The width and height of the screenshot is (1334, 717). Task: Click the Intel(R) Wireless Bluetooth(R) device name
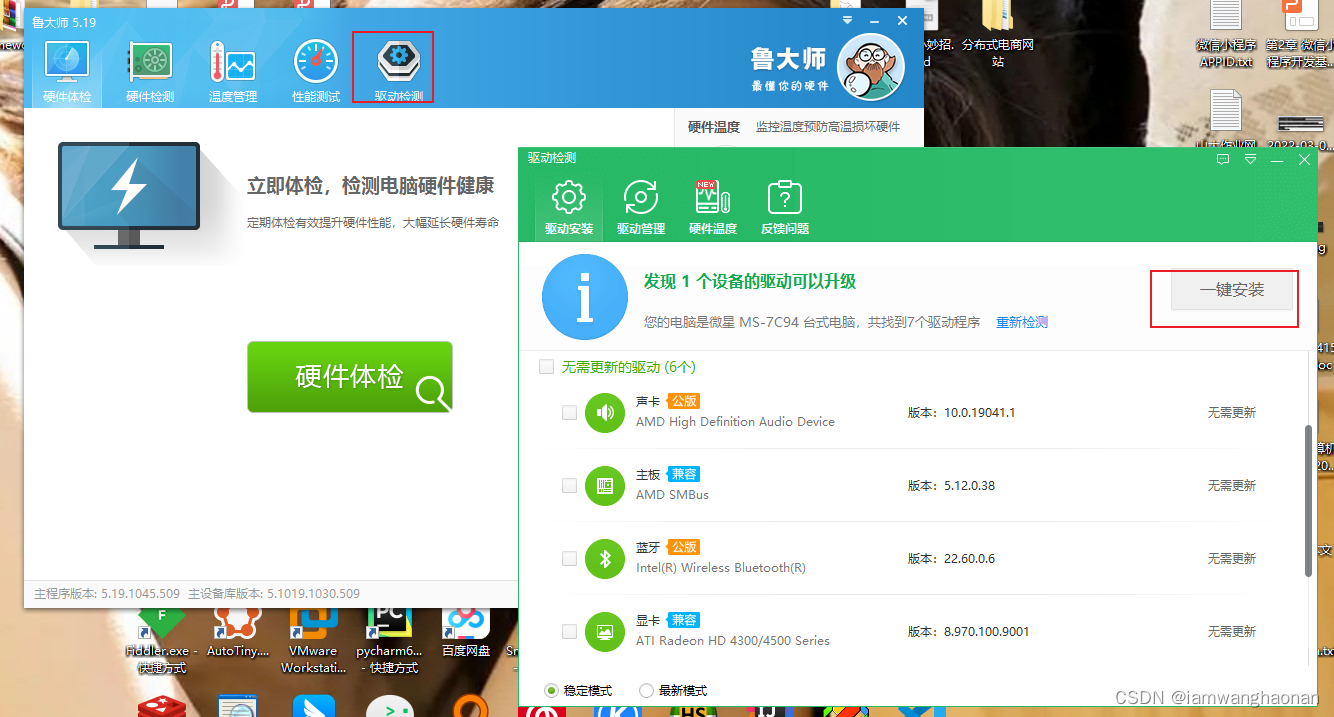point(721,568)
